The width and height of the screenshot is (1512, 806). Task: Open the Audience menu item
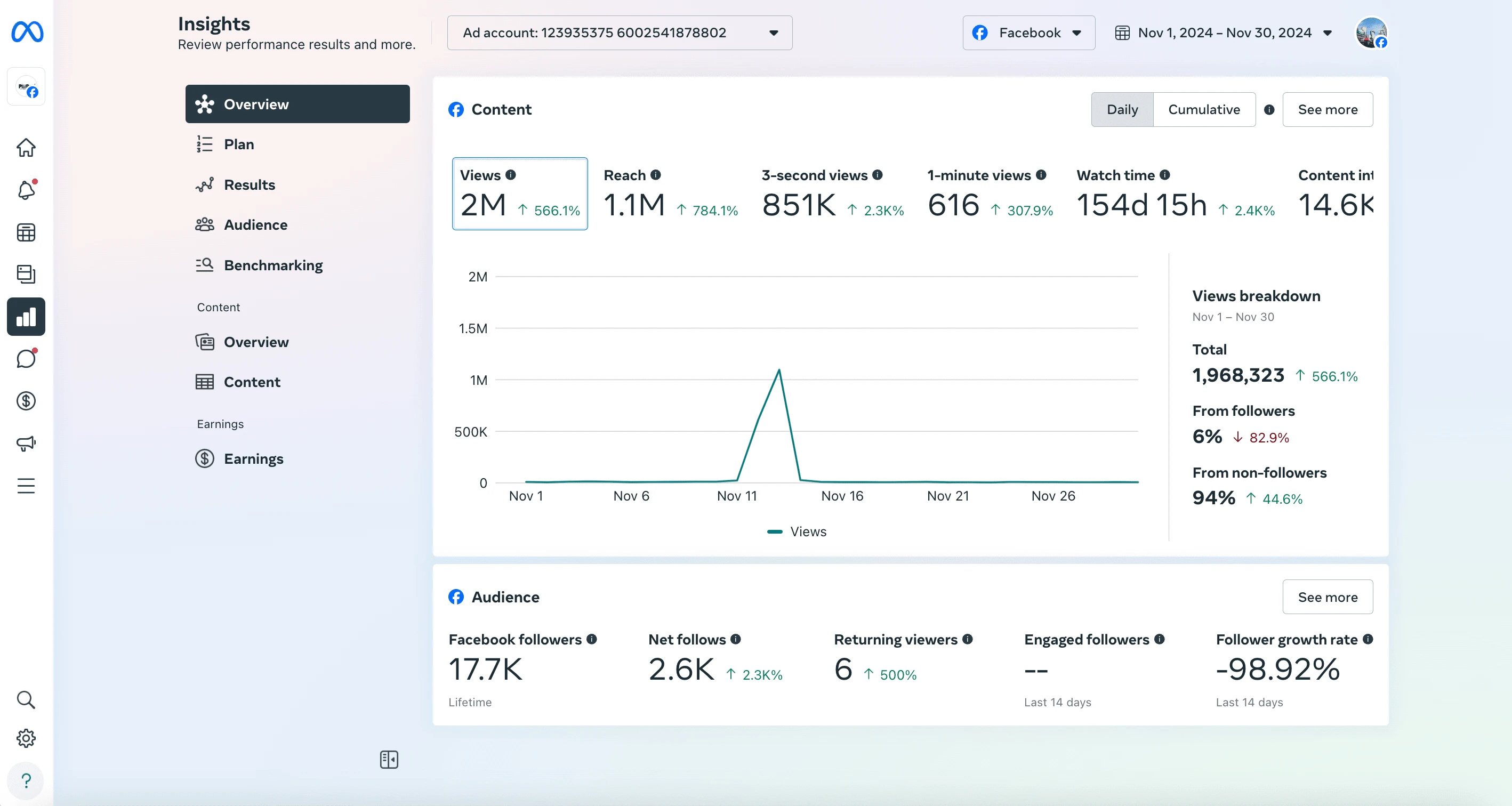click(x=297, y=225)
